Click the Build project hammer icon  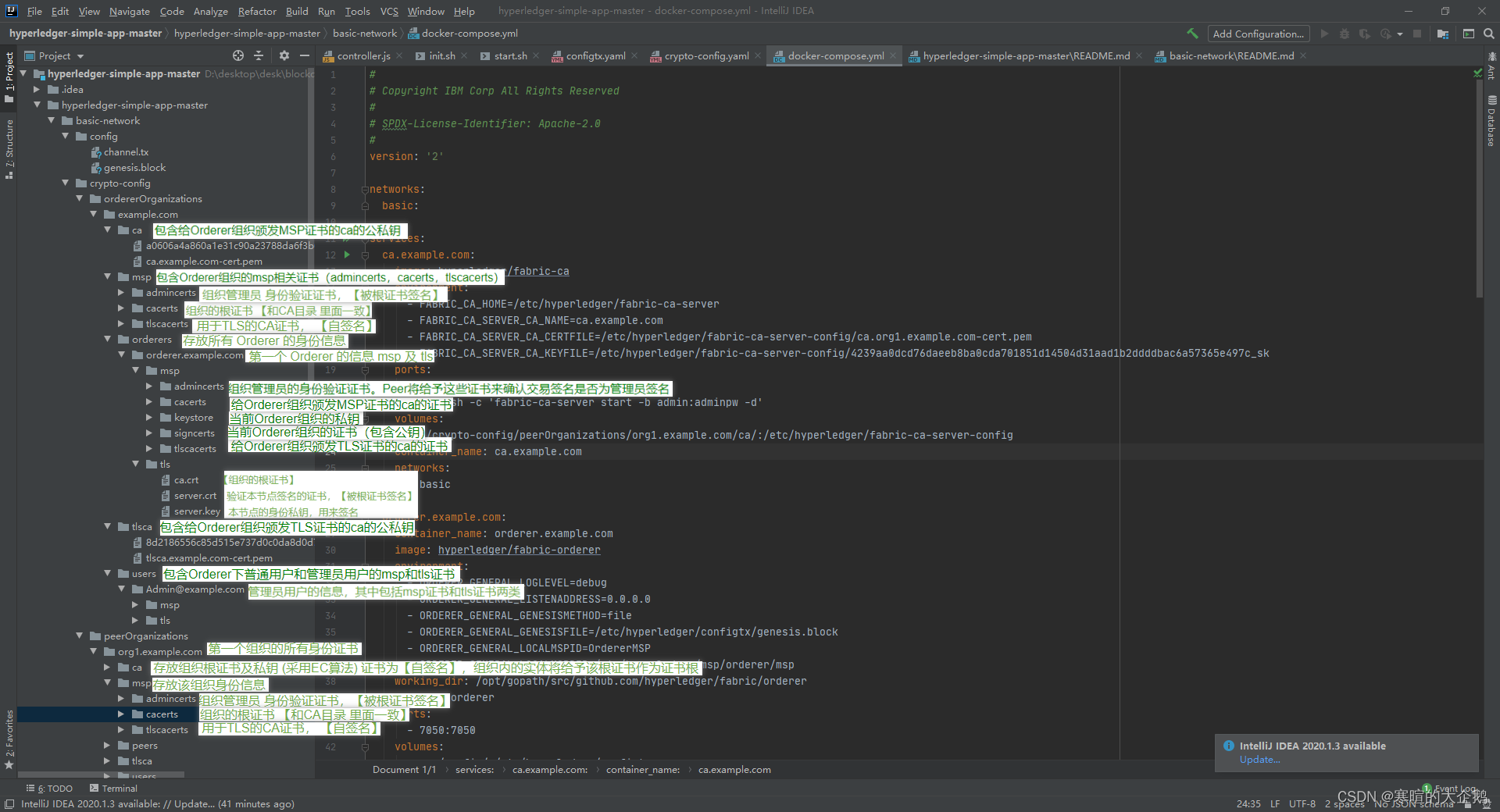1192,34
